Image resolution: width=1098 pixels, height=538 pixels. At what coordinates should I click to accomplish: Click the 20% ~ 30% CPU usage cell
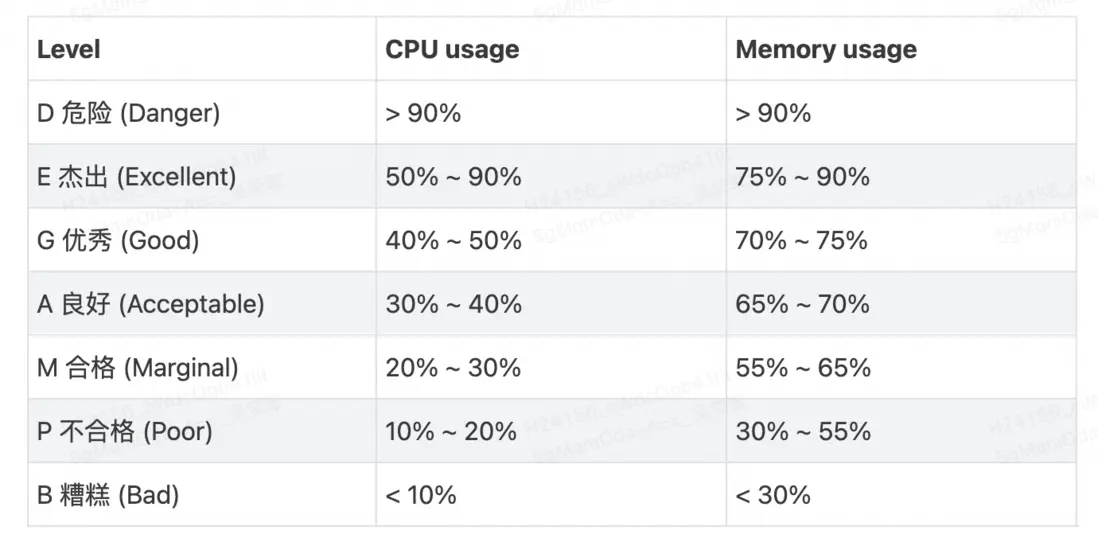point(453,368)
